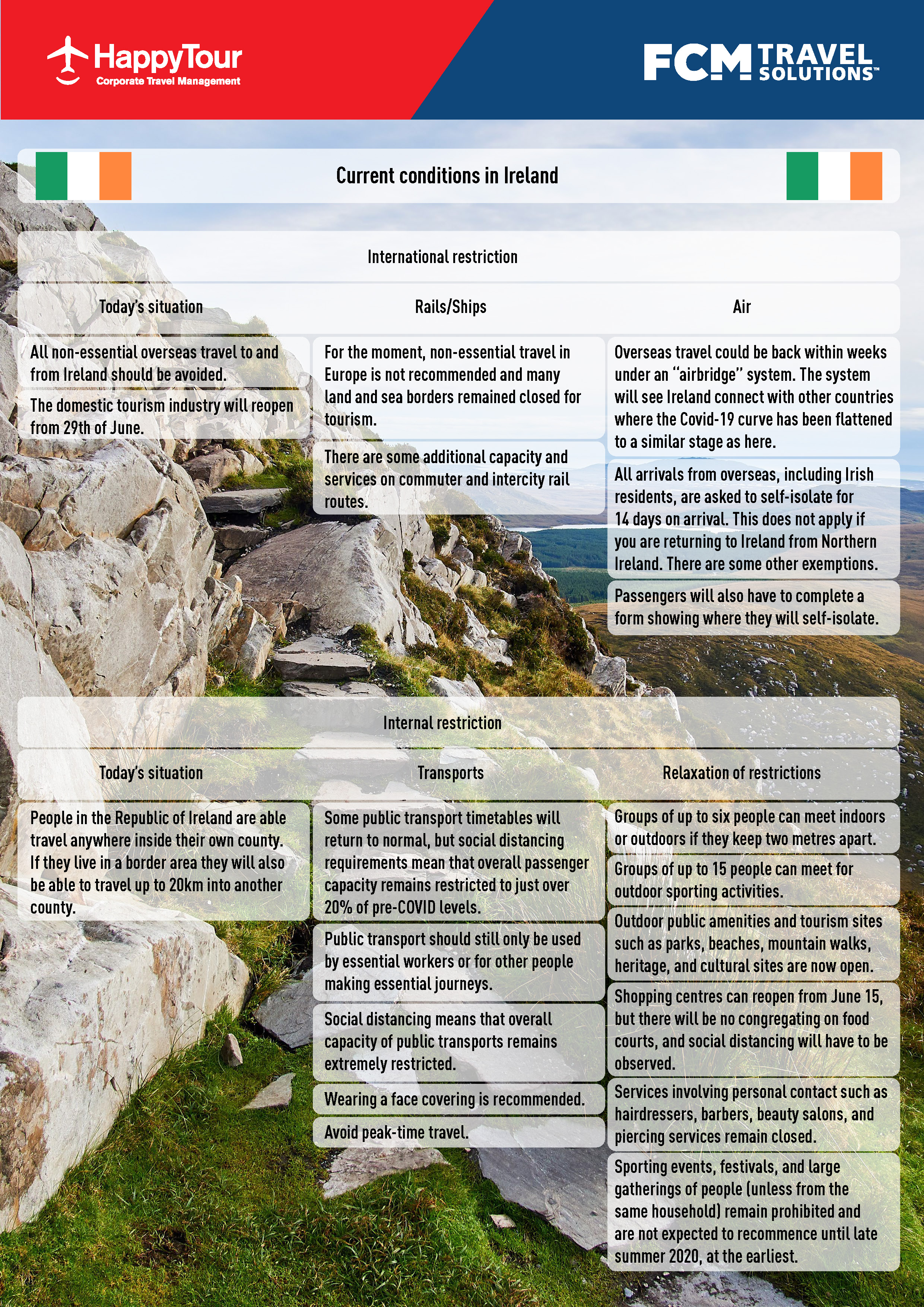Click 'Services involving personal contact' paragraph
This screenshot has width=924, height=1307.
[x=754, y=1114]
